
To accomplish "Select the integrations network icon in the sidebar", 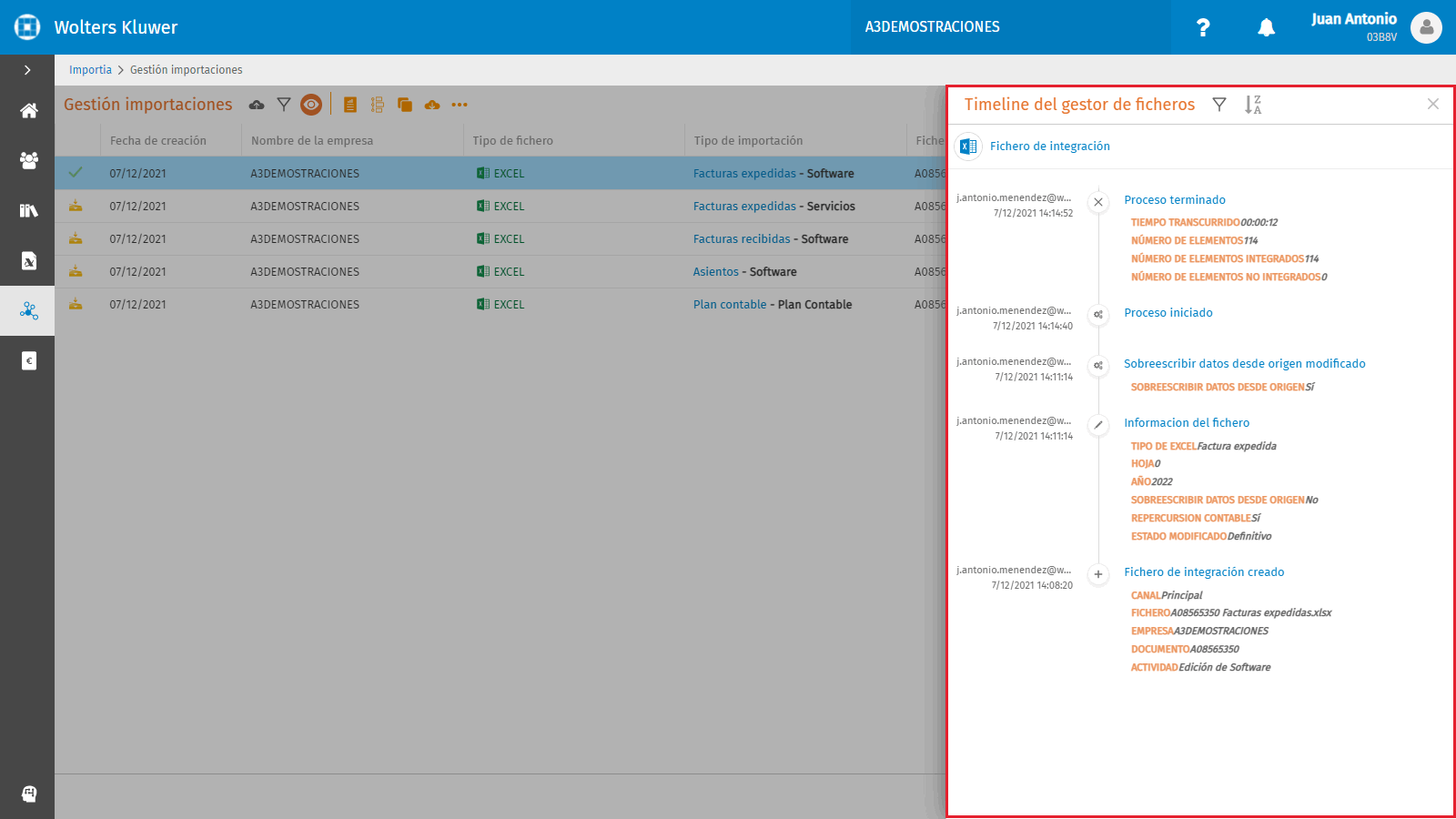I will (28, 311).
